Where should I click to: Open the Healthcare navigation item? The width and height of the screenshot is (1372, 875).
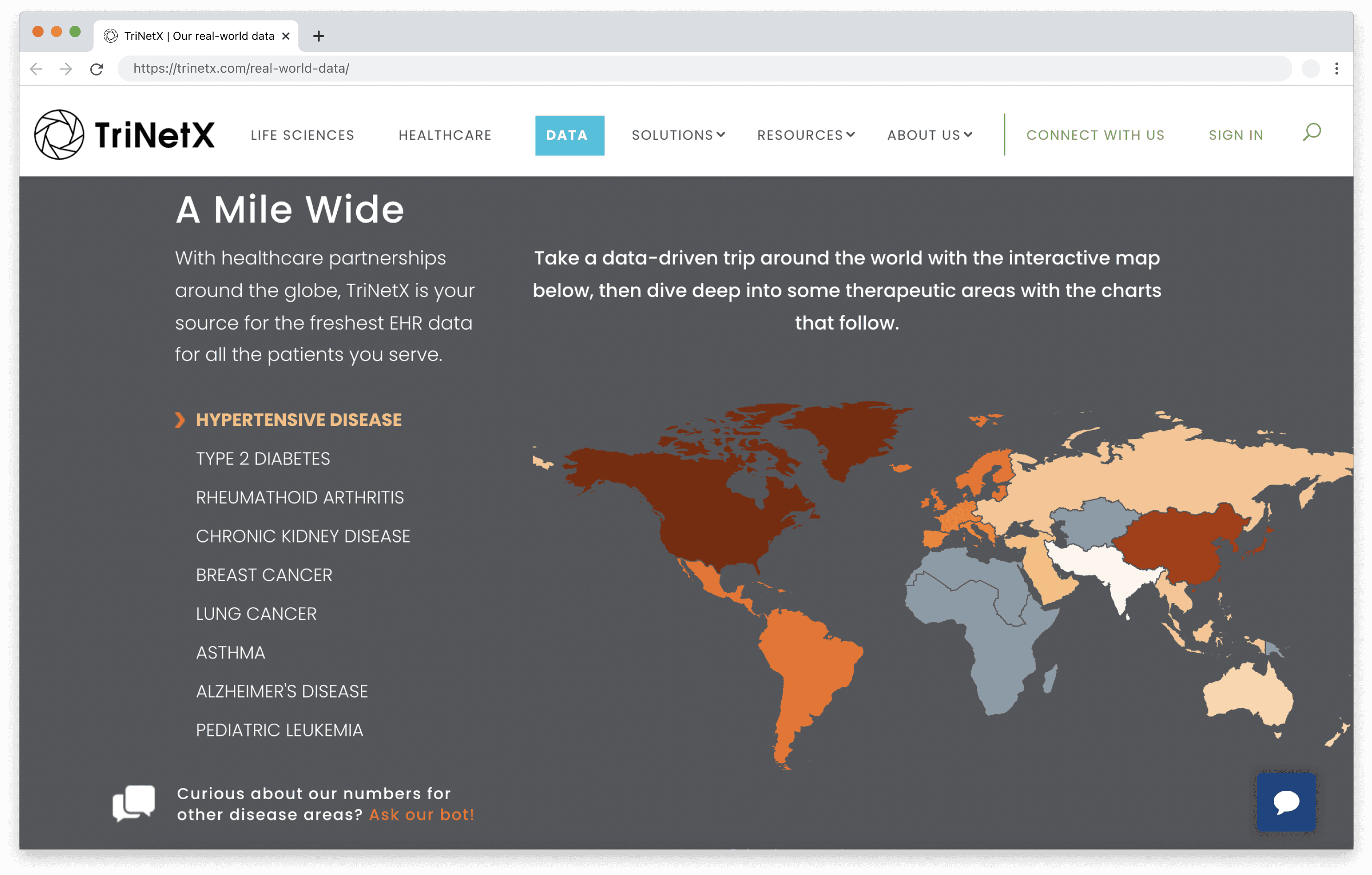tap(445, 135)
